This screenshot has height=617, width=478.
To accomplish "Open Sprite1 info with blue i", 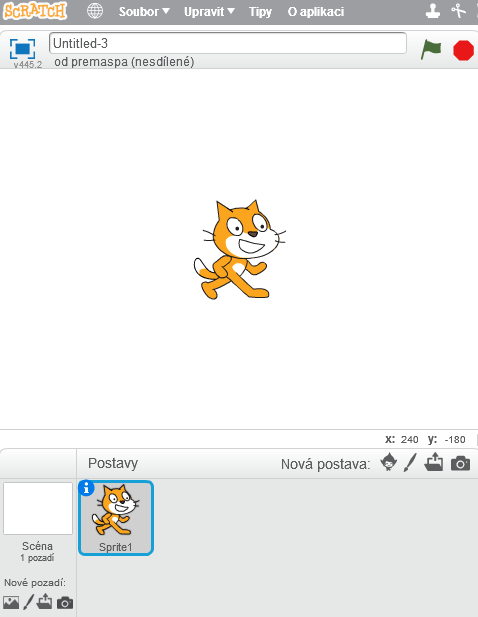I will 86,488.
